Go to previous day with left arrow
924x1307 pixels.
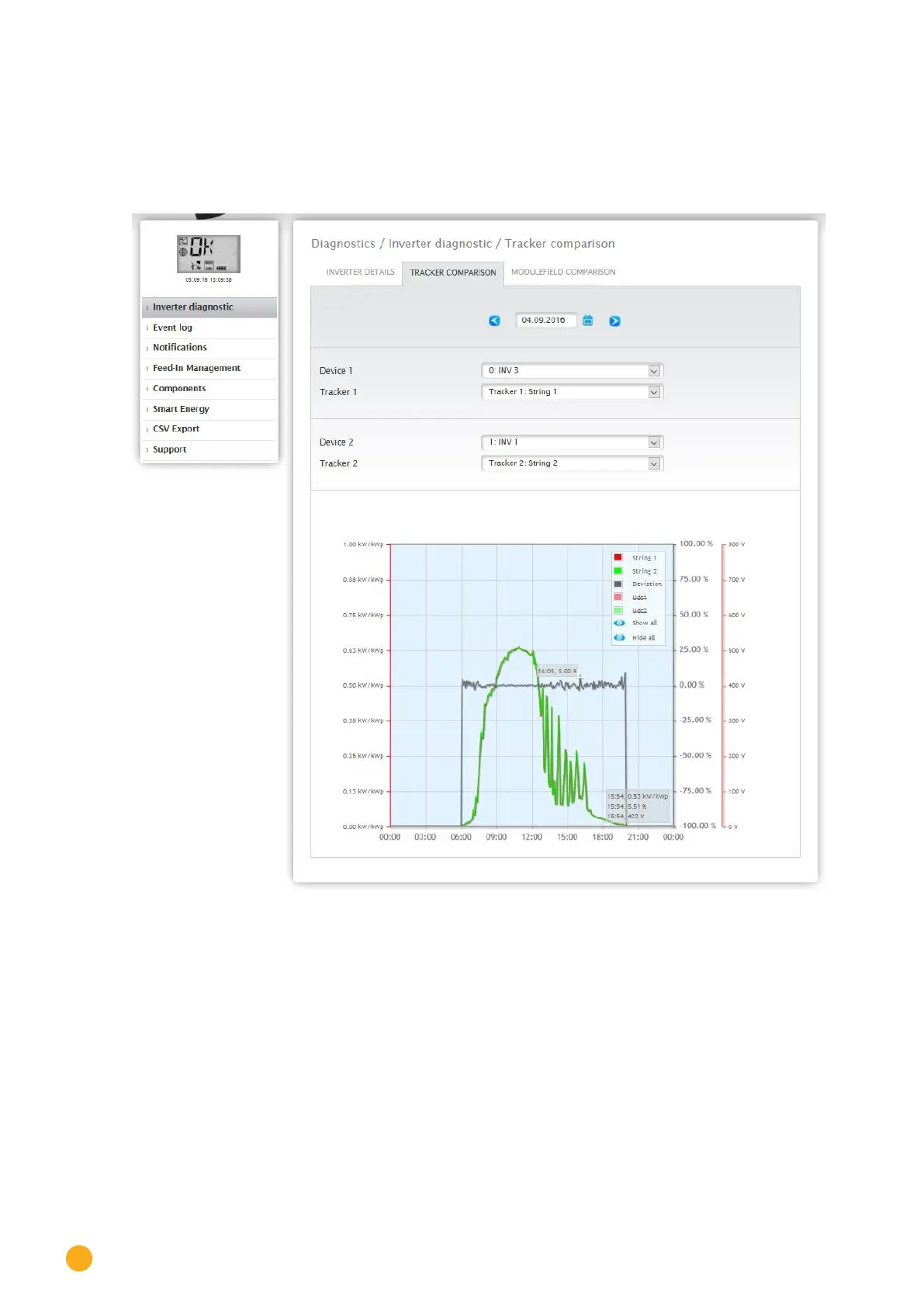point(494,321)
